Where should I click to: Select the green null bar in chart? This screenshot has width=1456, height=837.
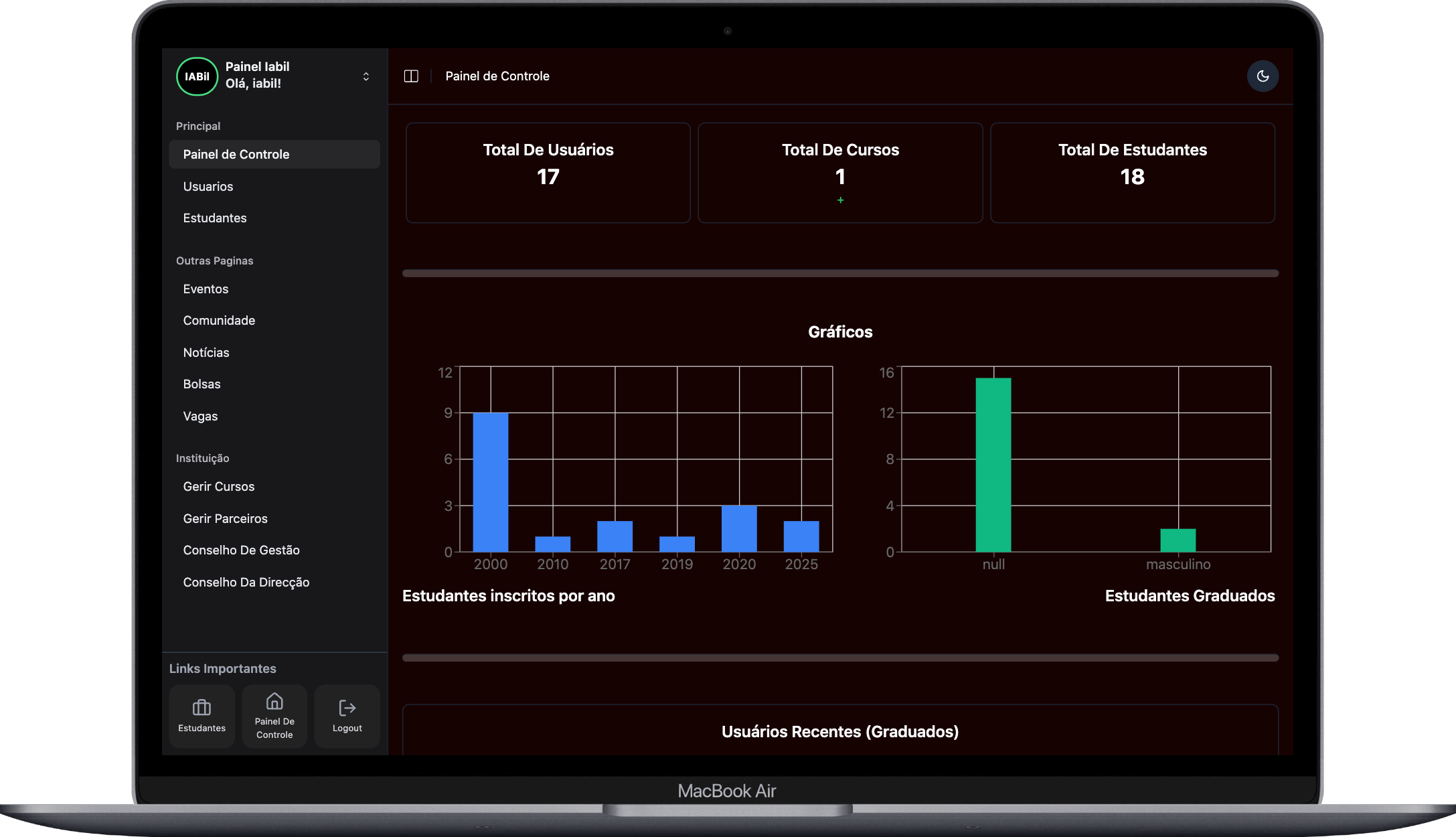[x=993, y=465]
